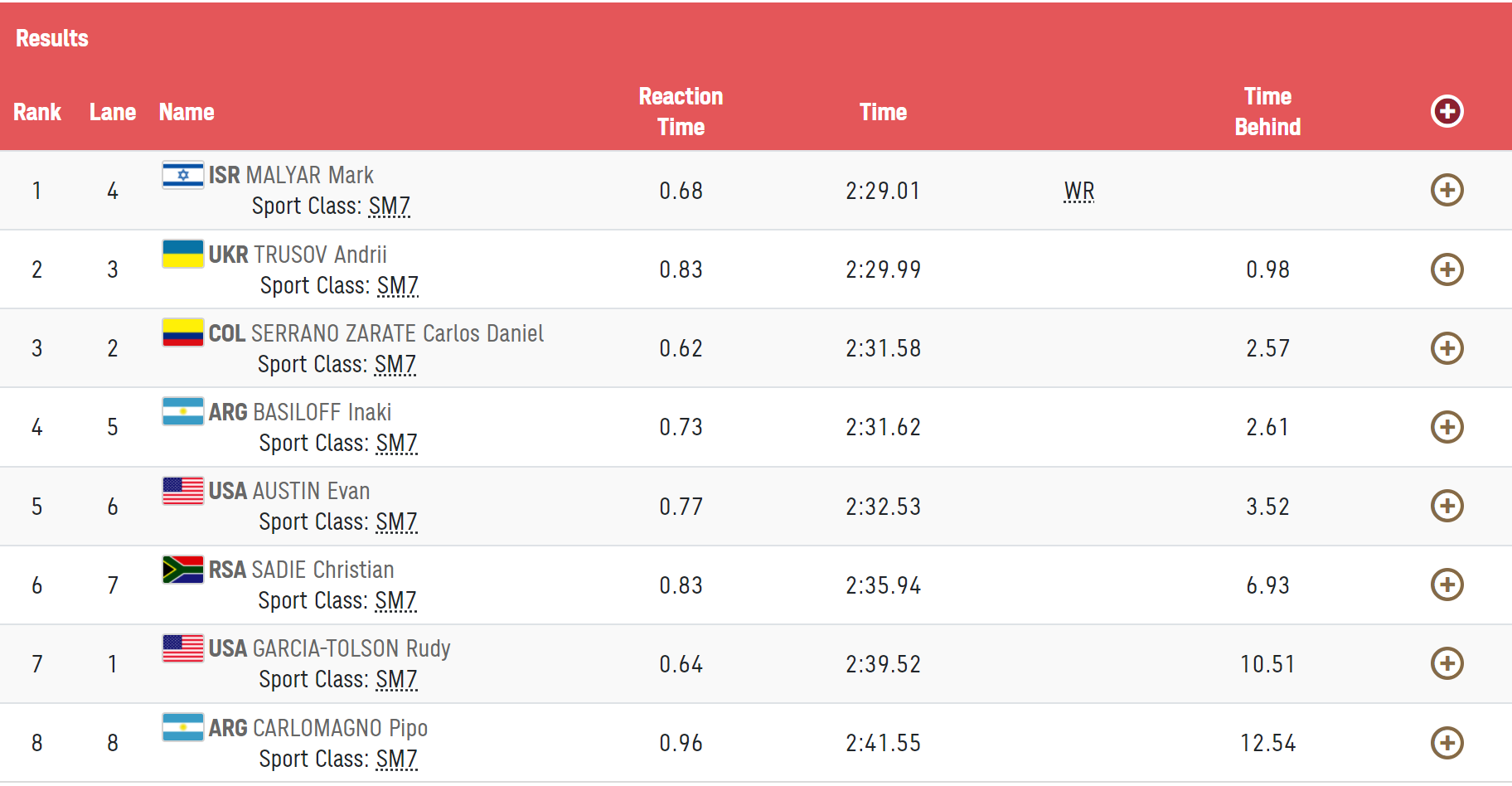This screenshot has height=786, width=1512.
Task: Expand details for MALYAR Mark row
Action: [1447, 190]
